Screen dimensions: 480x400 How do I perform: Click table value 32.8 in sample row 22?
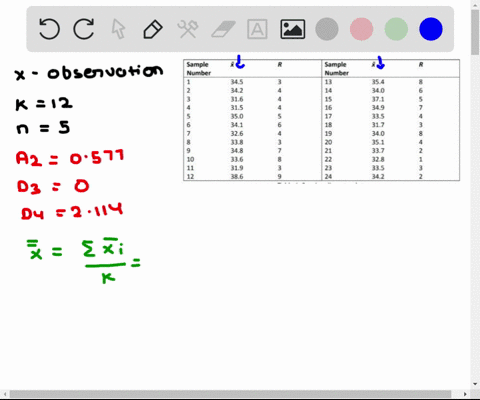tap(378, 159)
